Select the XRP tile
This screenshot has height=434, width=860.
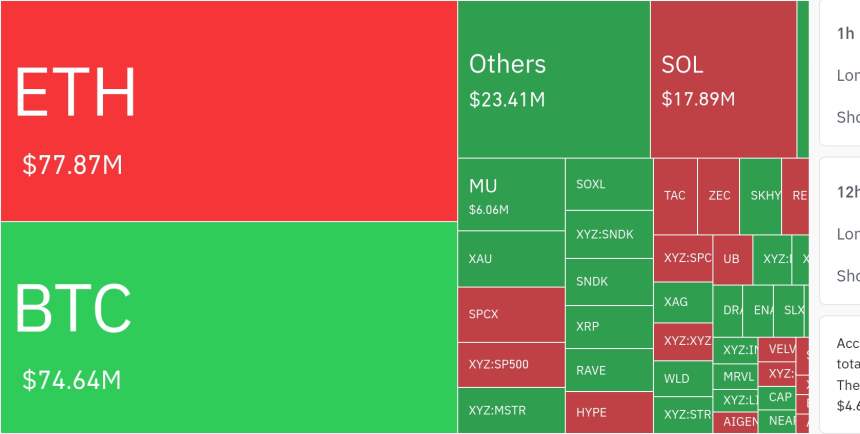click(609, 327)
